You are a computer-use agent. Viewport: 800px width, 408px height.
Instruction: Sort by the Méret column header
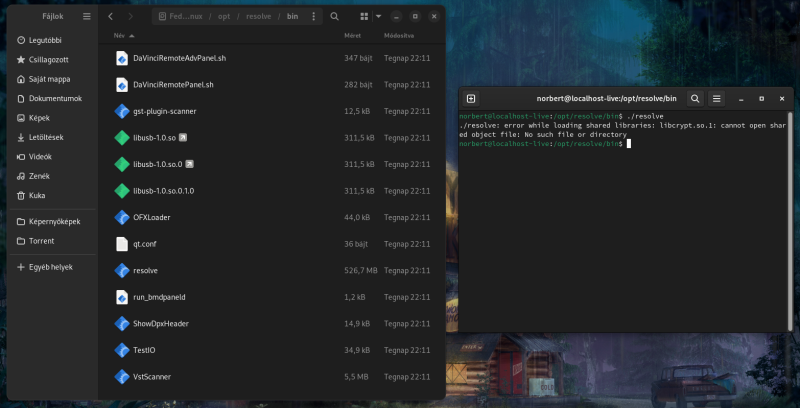point(353,36)
